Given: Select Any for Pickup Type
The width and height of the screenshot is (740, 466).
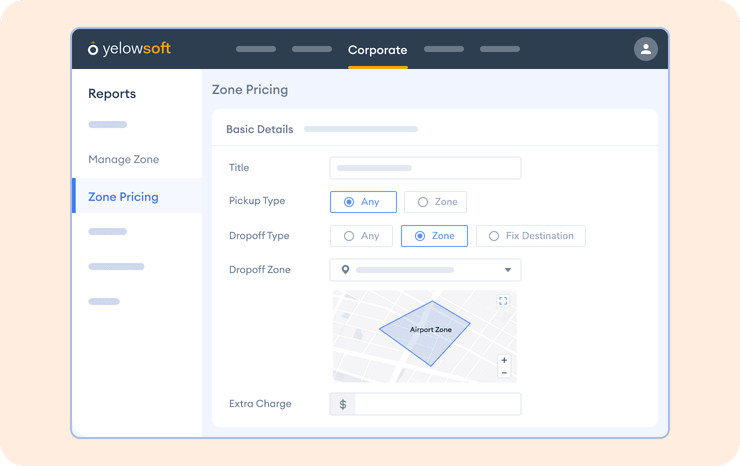Looking at the screenshot, I should 363,202.
